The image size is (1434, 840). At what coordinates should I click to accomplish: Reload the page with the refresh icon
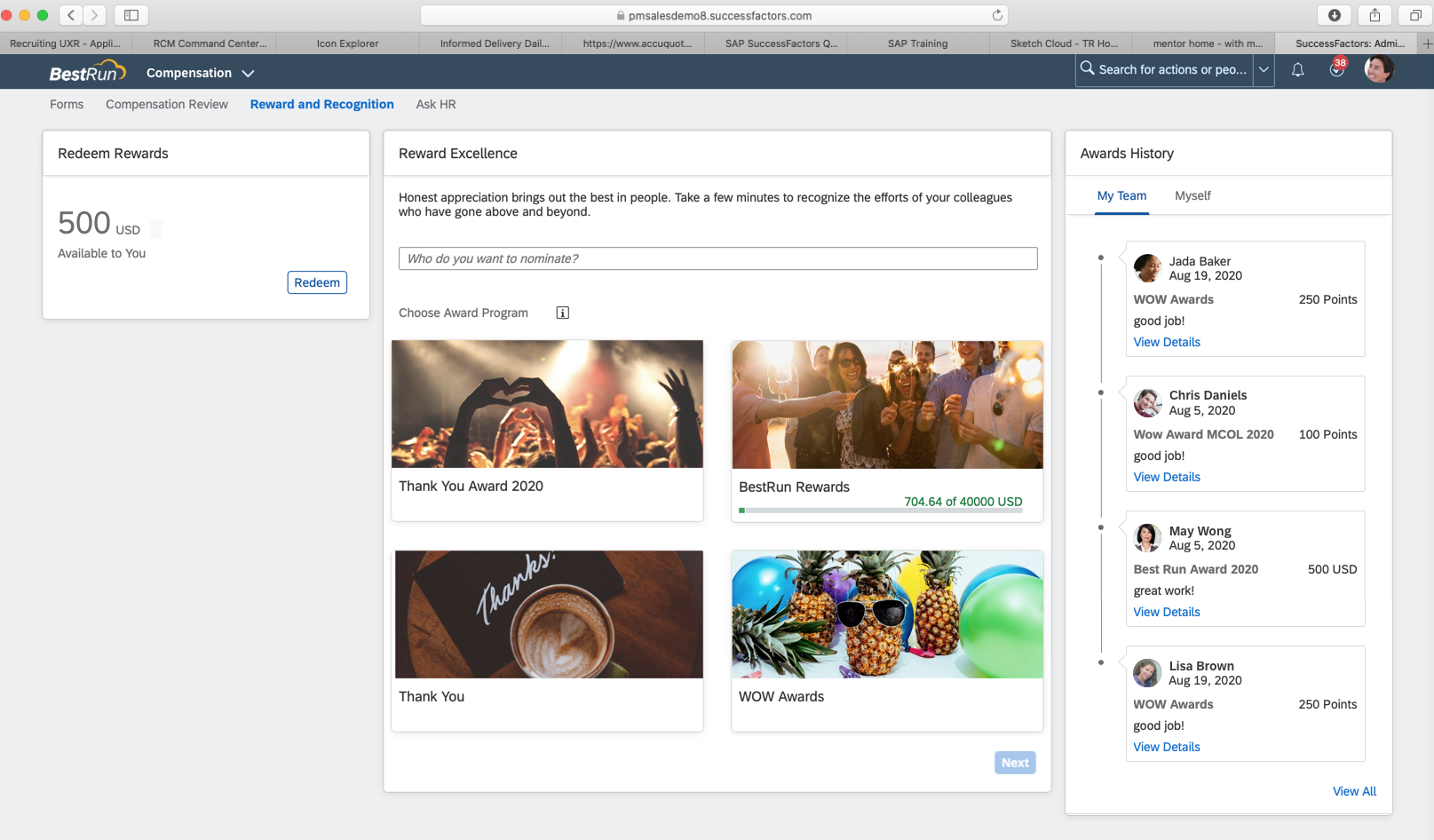[x=997, y=15]
